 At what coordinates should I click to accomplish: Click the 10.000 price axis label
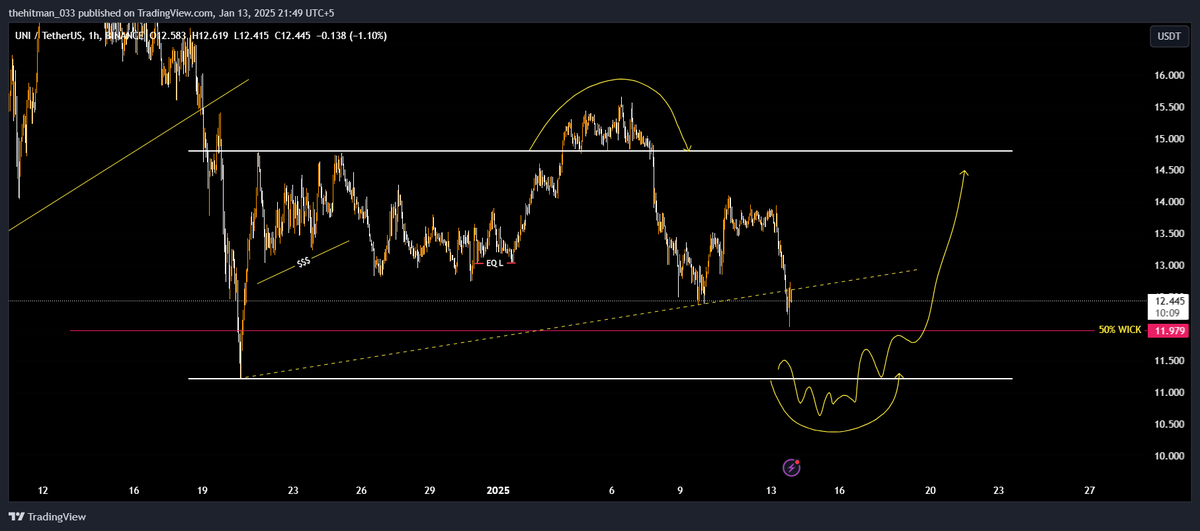[1169, 457]
